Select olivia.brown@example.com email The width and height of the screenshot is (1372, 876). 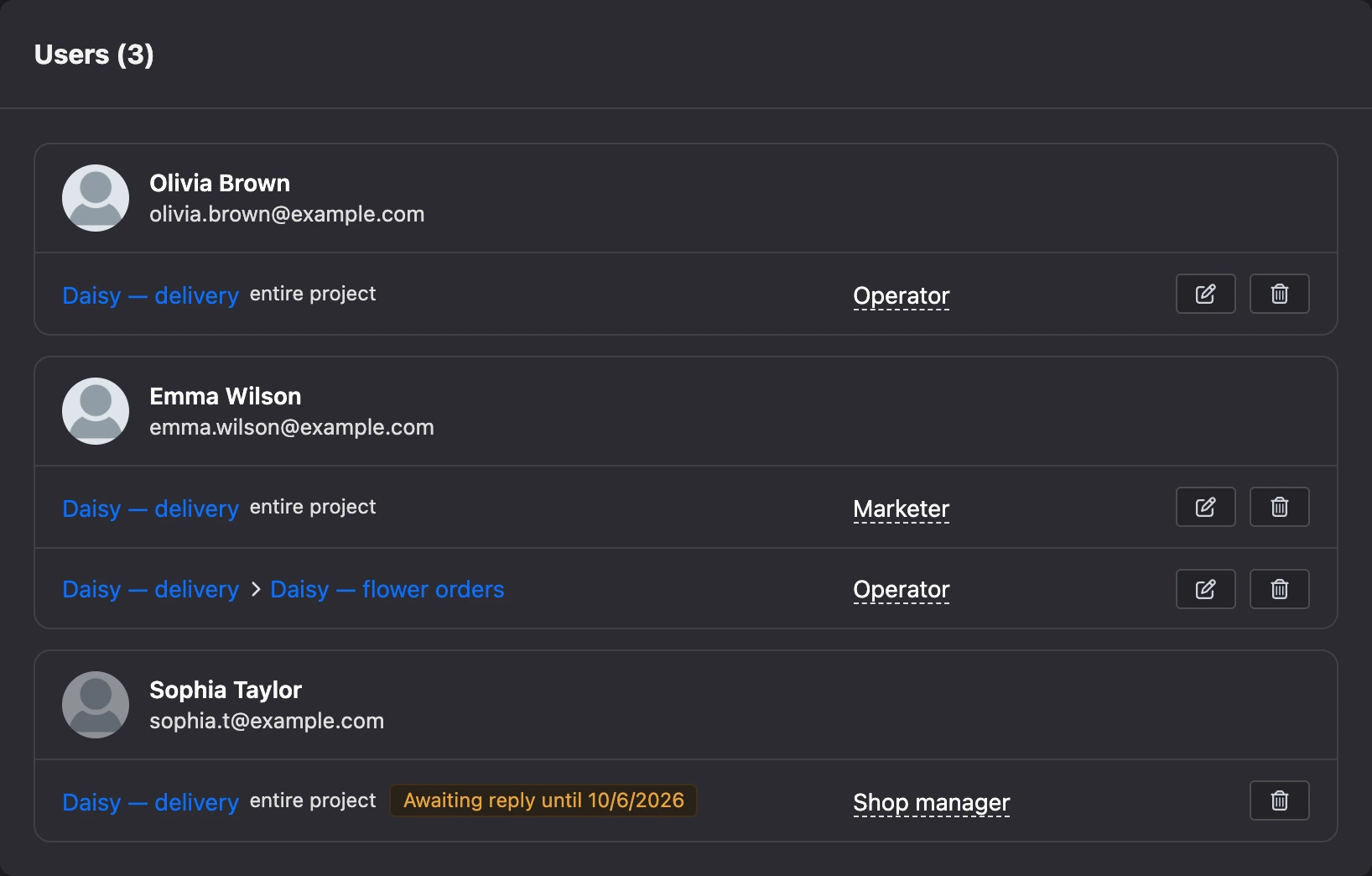[x=287, y=214]
